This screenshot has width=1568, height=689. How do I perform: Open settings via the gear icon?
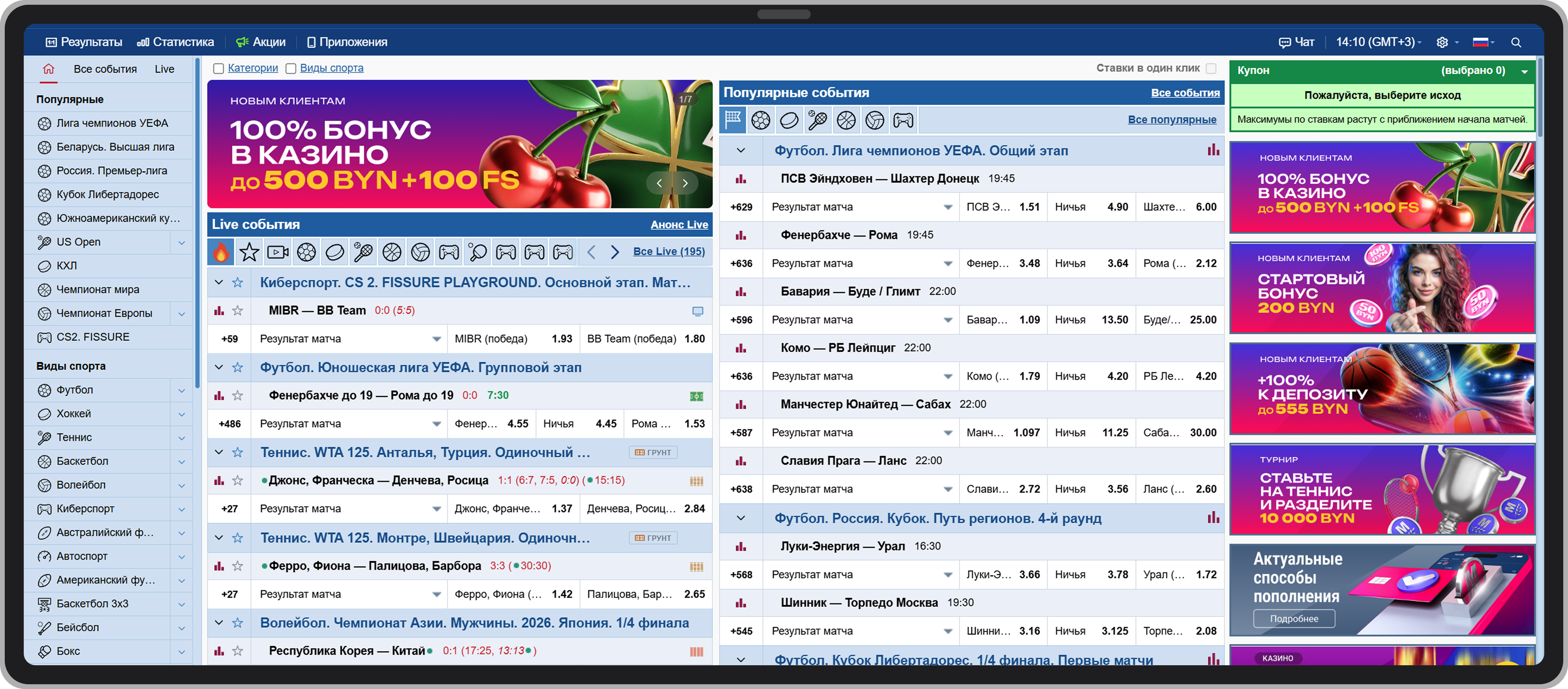point(1442,42)
